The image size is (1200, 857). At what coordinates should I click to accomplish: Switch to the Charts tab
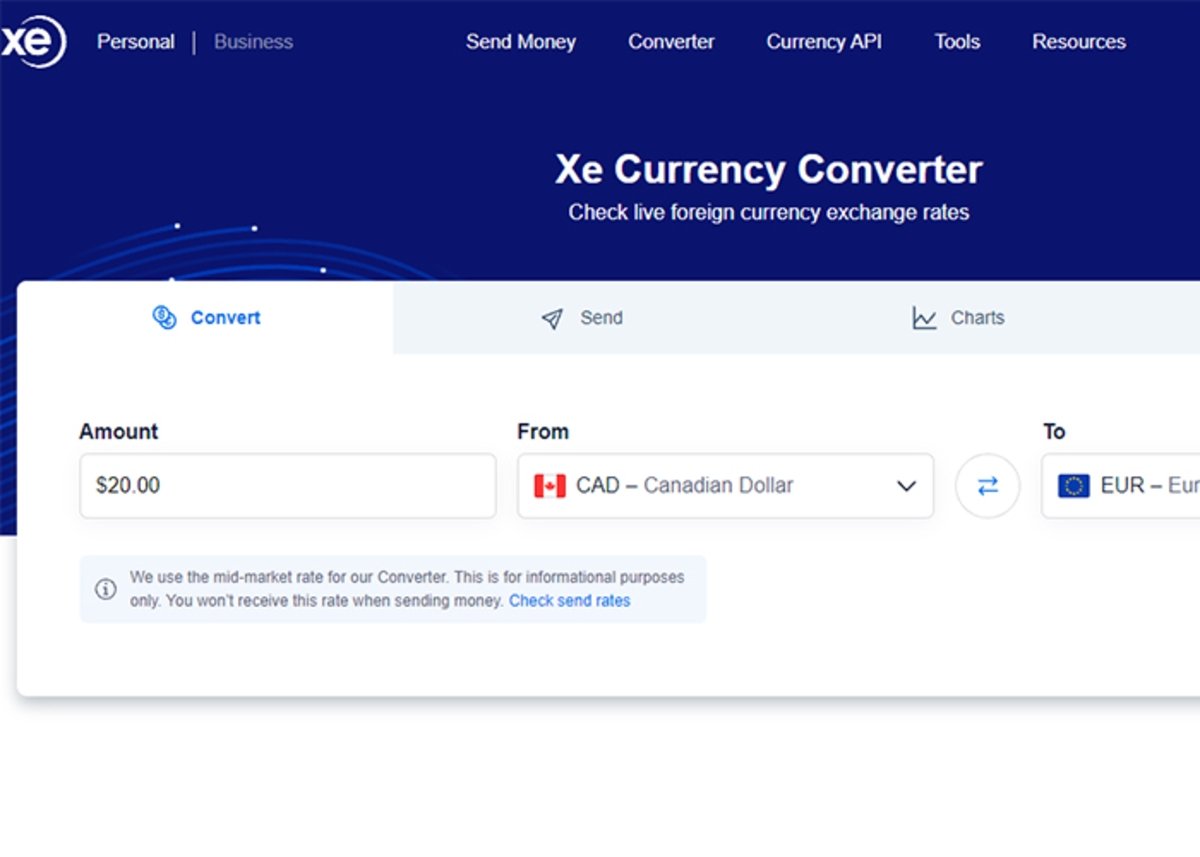click(x=958, y=318)
